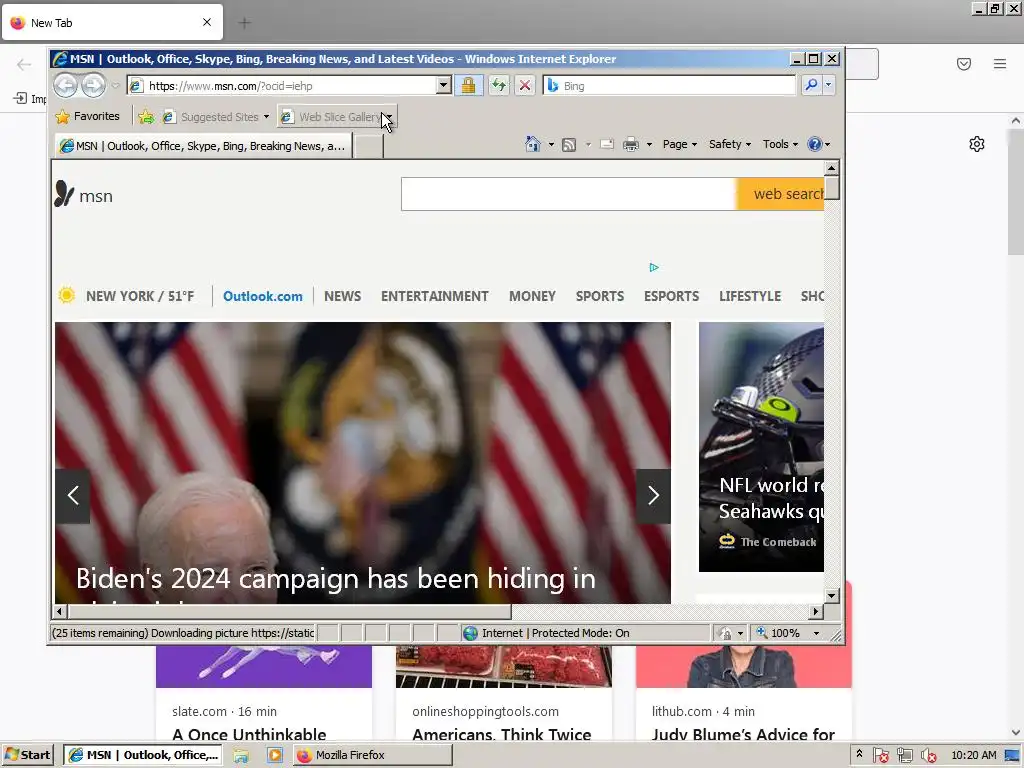This screenshot has height=768, width=1024.
Task: Open a new blank IE tab
Action: point(368,146)
